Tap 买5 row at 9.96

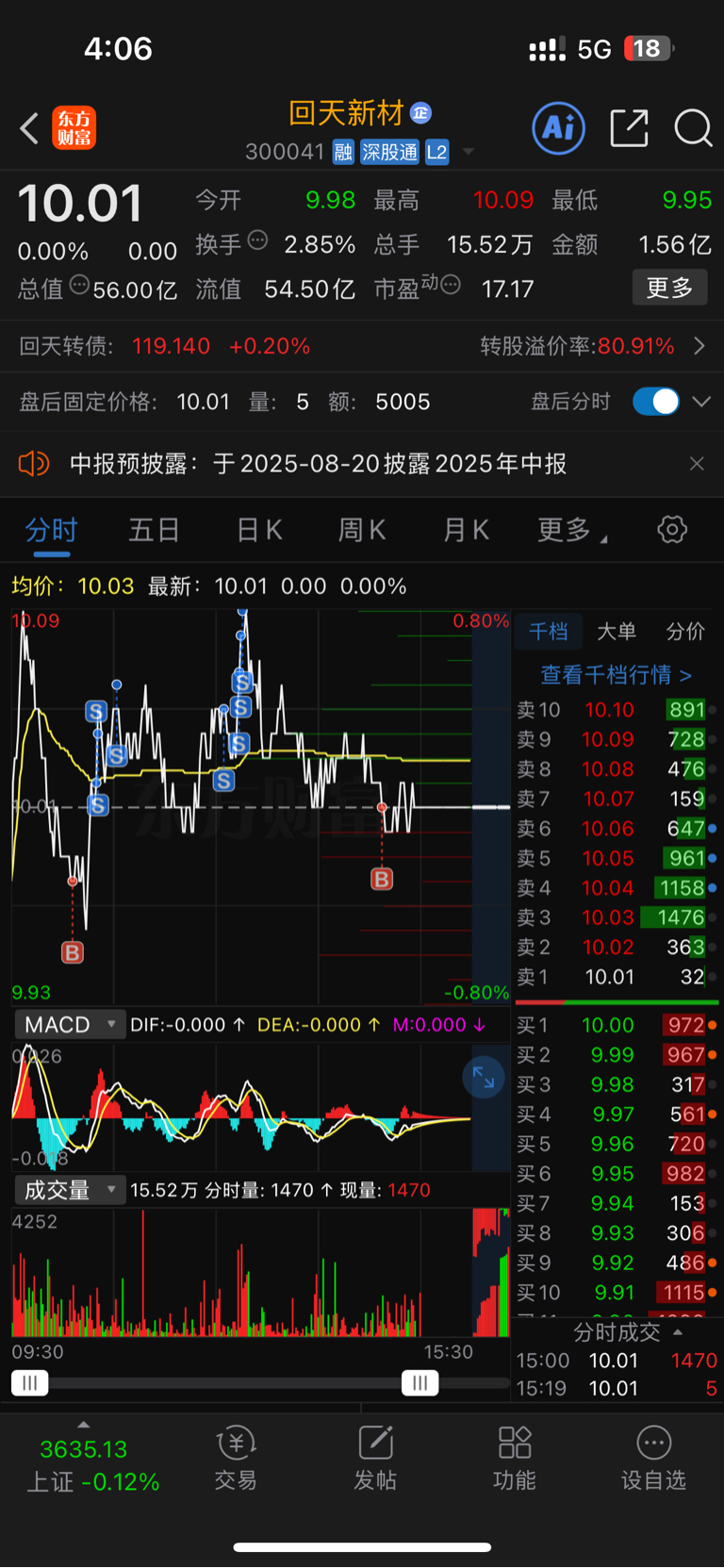pyautogui.click(x=617, y=1144)
